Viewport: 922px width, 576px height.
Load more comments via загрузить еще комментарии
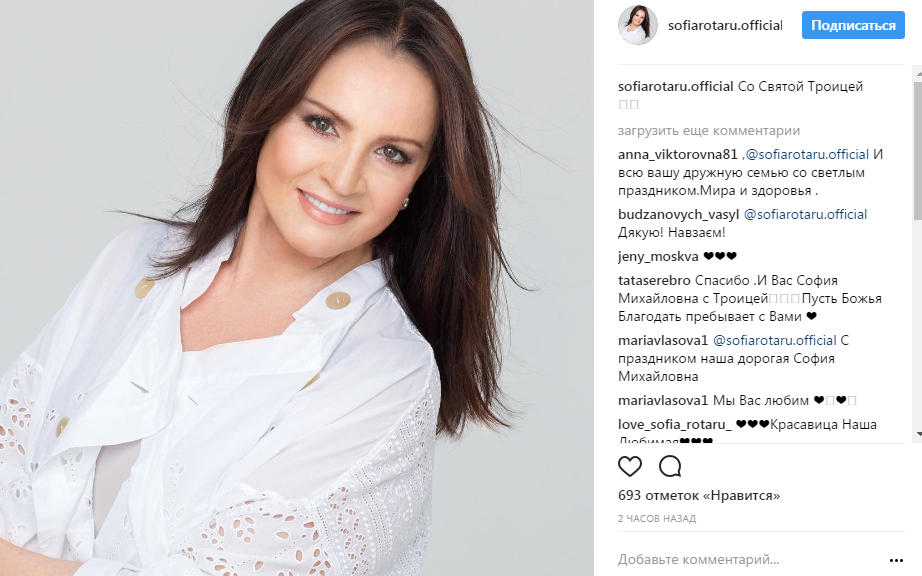709,130
